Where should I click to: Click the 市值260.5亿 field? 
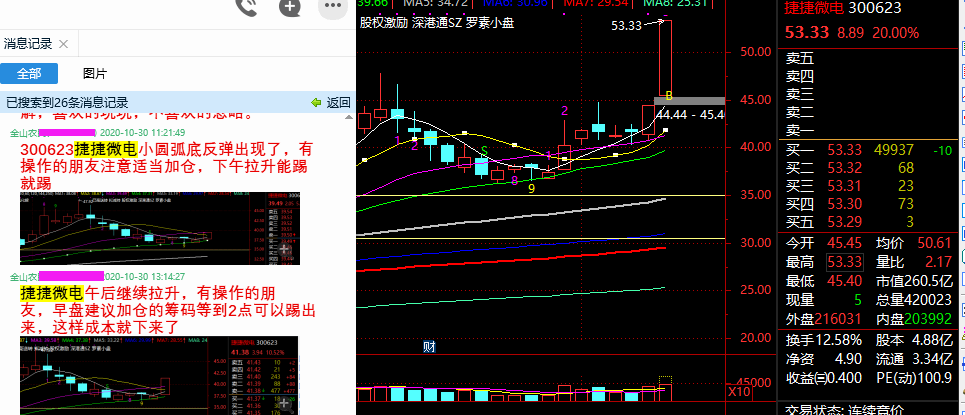[914, 281]
